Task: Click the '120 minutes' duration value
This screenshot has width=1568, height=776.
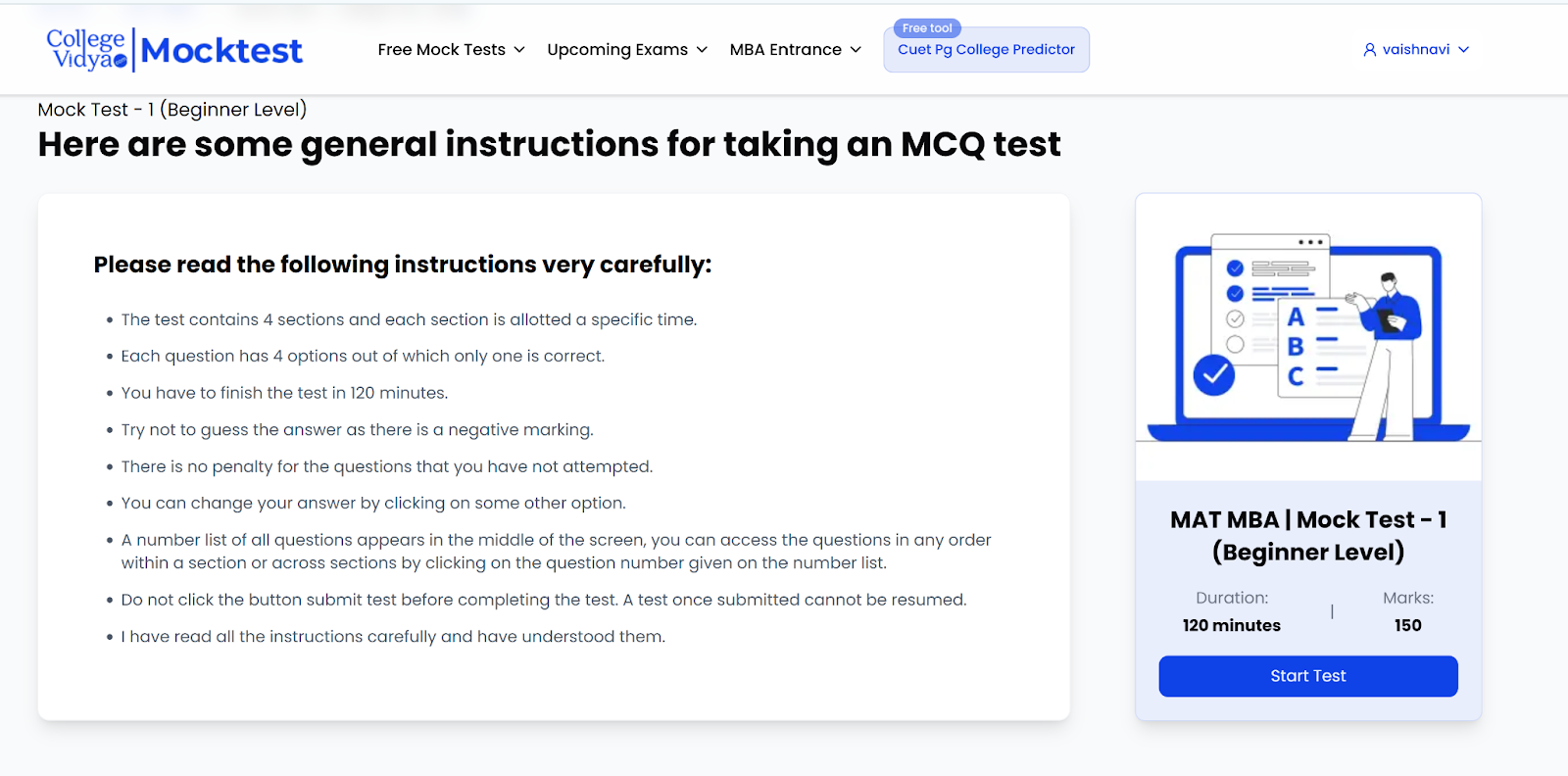Action: point(1231,625)
